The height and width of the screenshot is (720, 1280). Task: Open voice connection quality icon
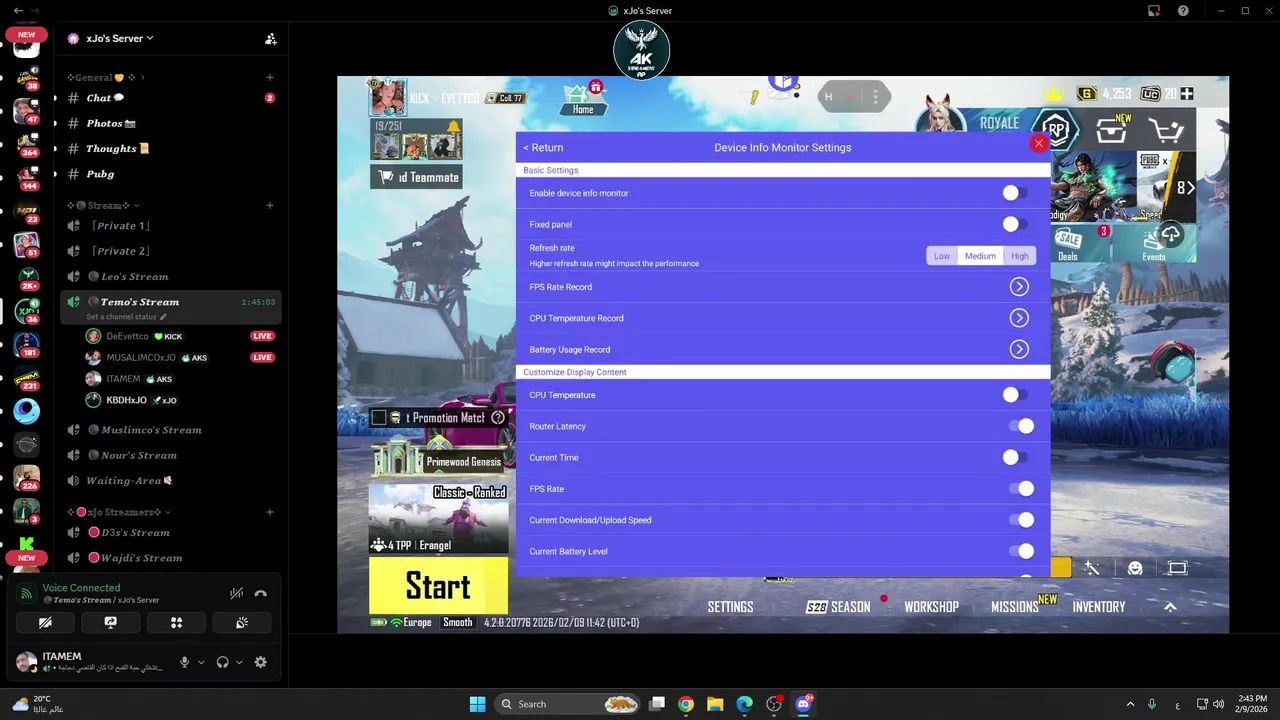pos(27,593)
